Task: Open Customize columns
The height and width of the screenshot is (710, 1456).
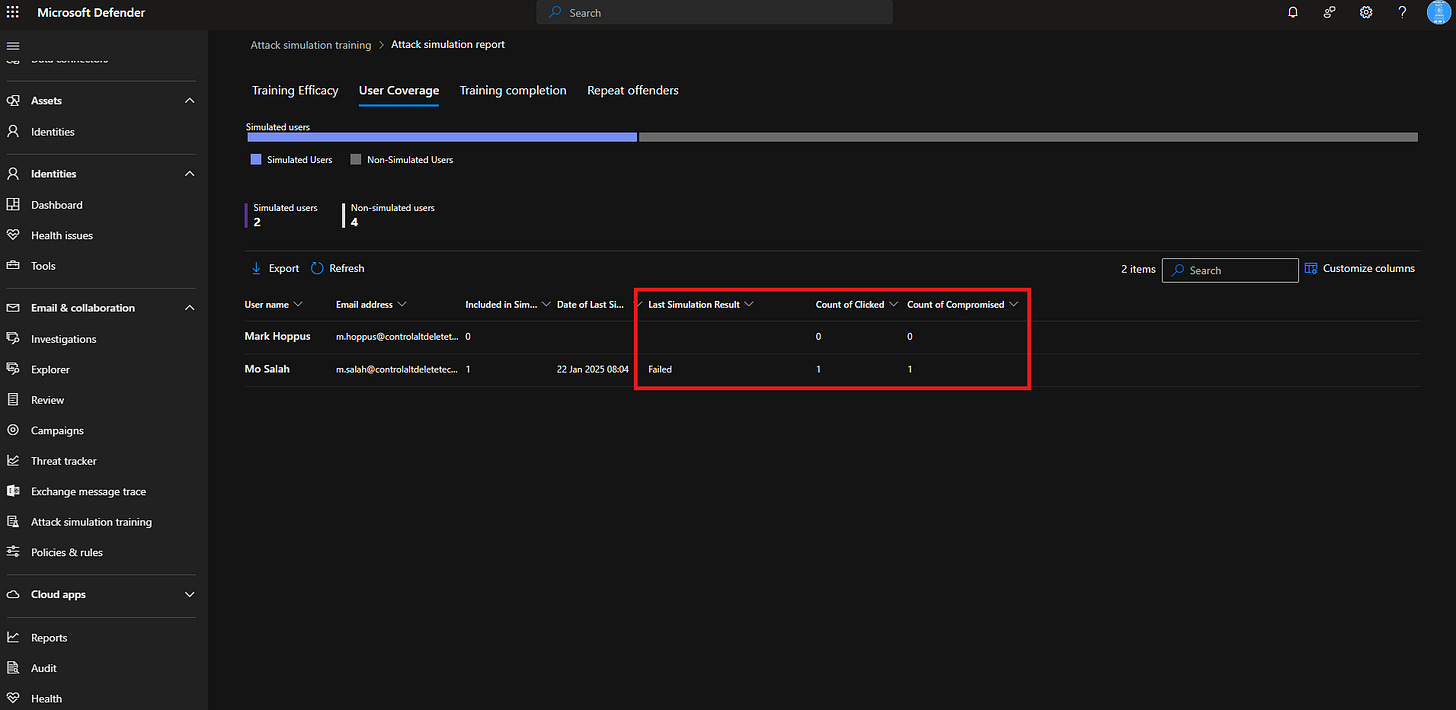Action: (x=1360, y=268)
